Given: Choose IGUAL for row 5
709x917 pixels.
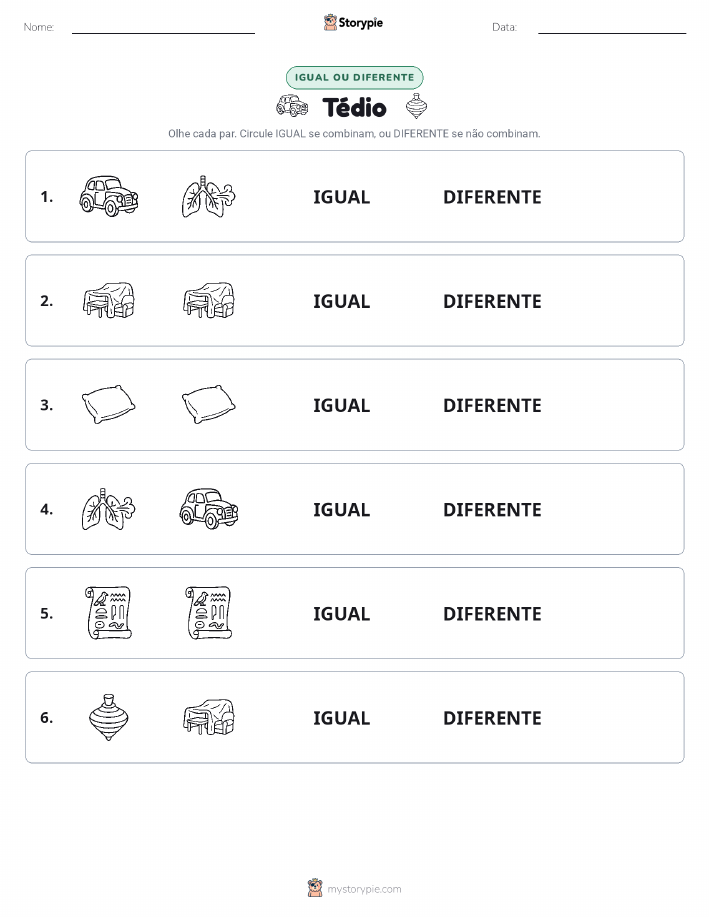Looking at the screenshot, I should pyautogui.click(x=342, y=613).
